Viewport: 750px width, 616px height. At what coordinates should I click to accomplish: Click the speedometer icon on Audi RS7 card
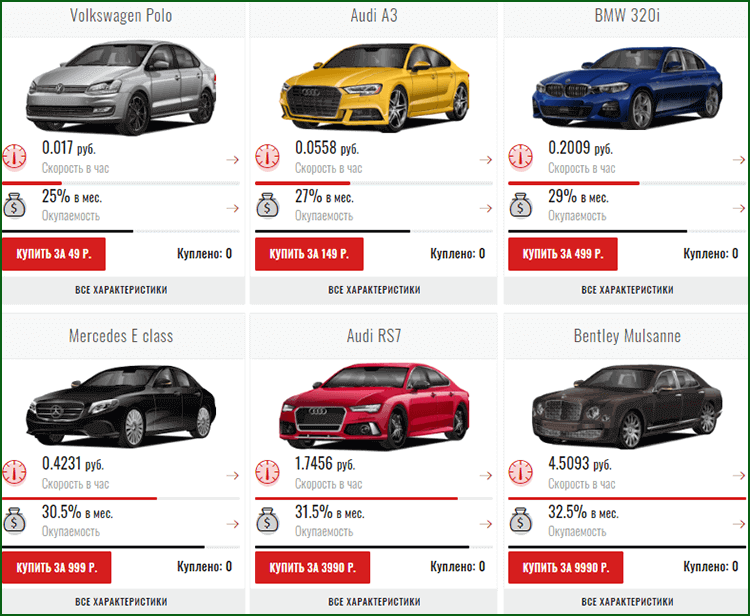point(267,473)
